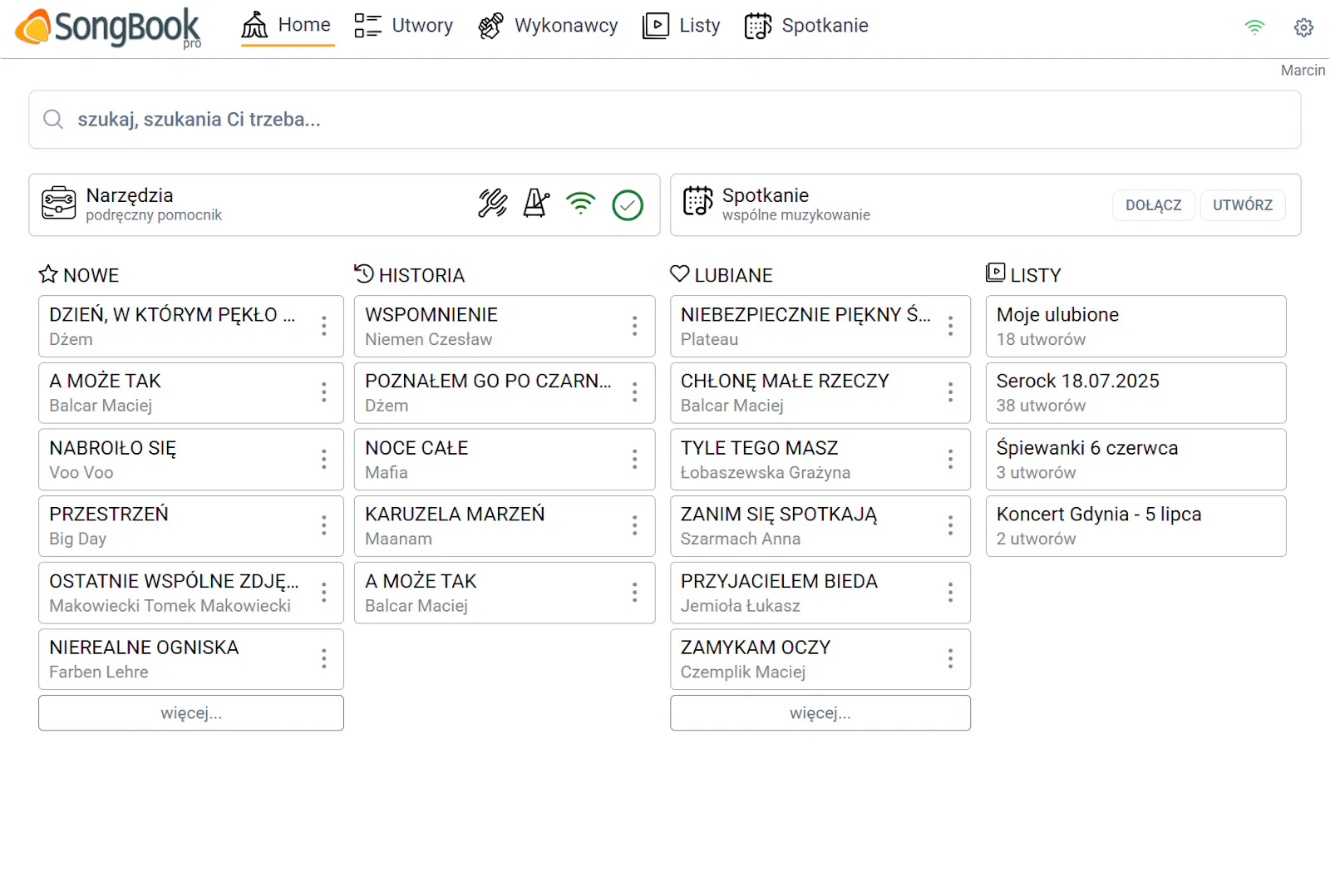The width and height of the screenshot is (1330, 896).
Task: Open options menu for Ostatnie wspólne zdjęcie
Action: [324, 593]
